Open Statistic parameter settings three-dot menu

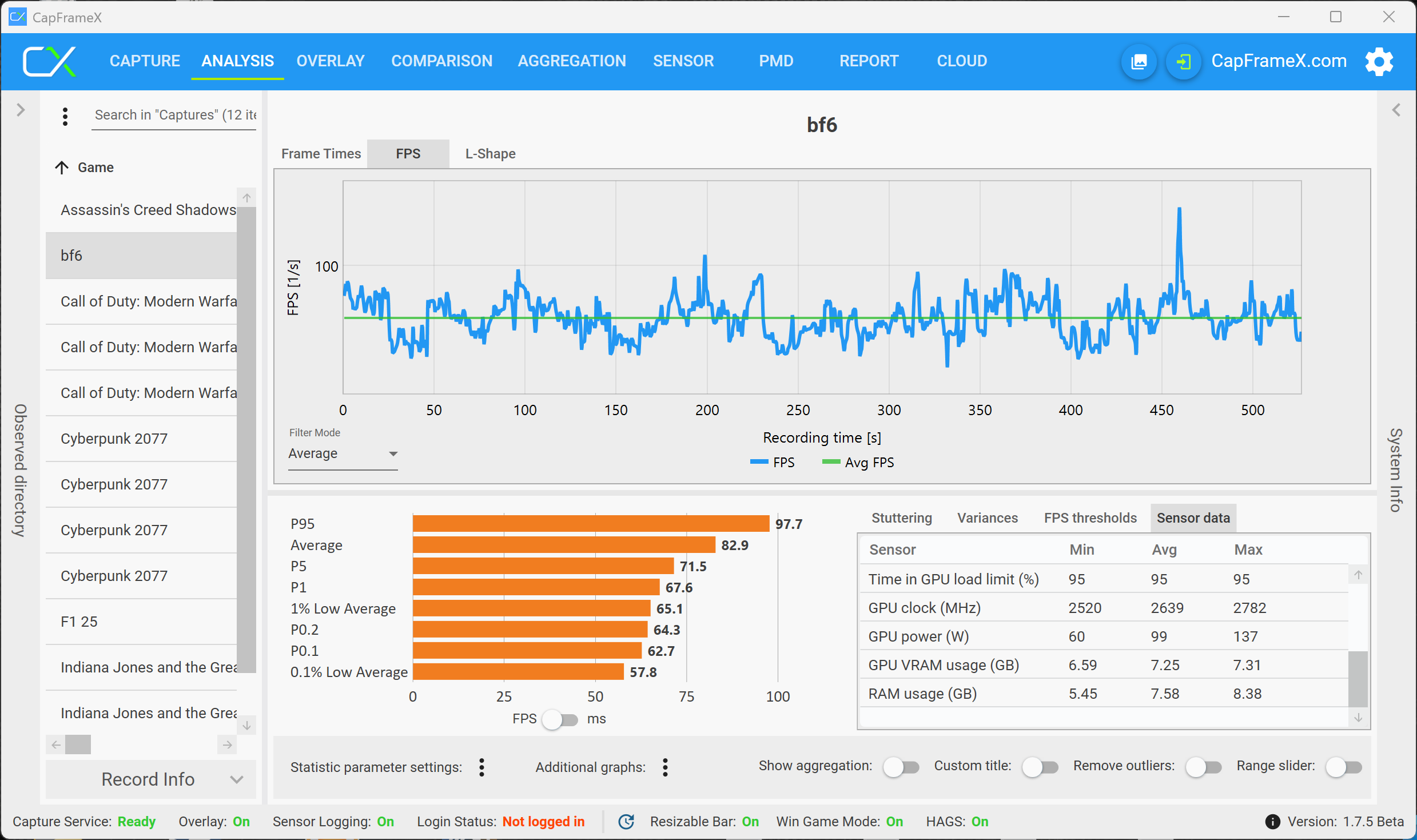point(481,767)
